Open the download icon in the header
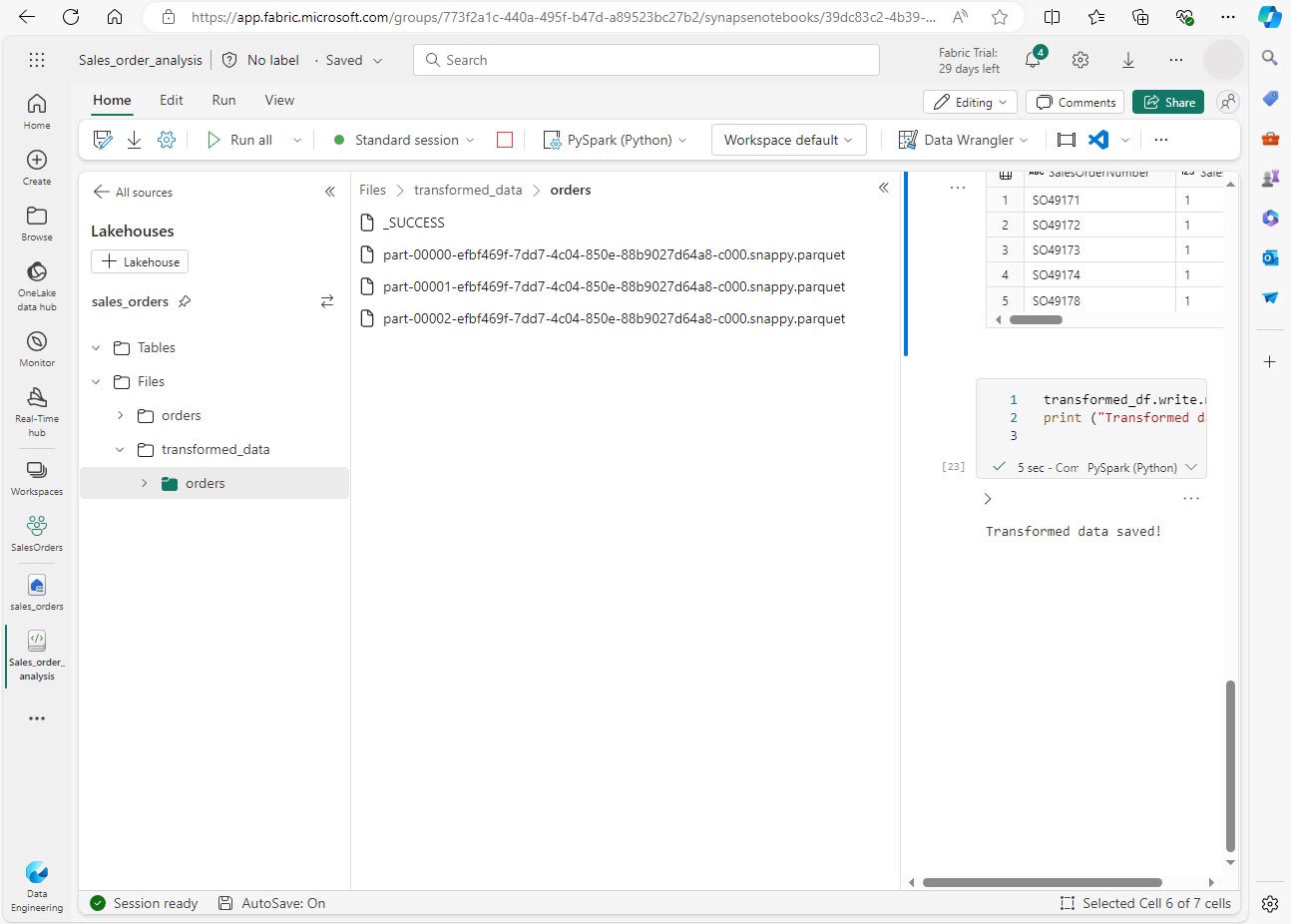The width and height of the screenshot is (1291, 924). tap(1128, 60)
